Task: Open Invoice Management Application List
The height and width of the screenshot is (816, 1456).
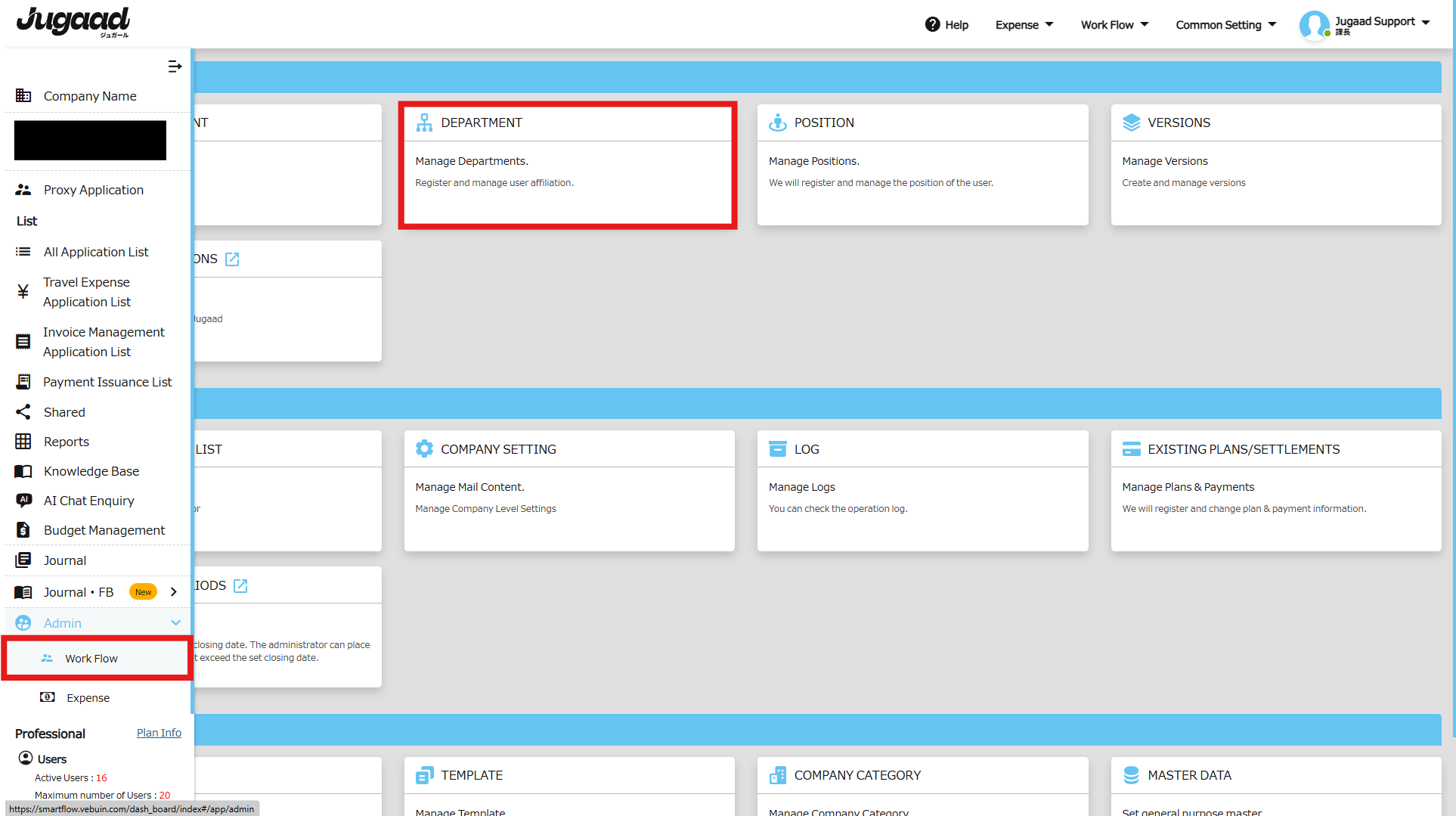Action: (104, 342)
